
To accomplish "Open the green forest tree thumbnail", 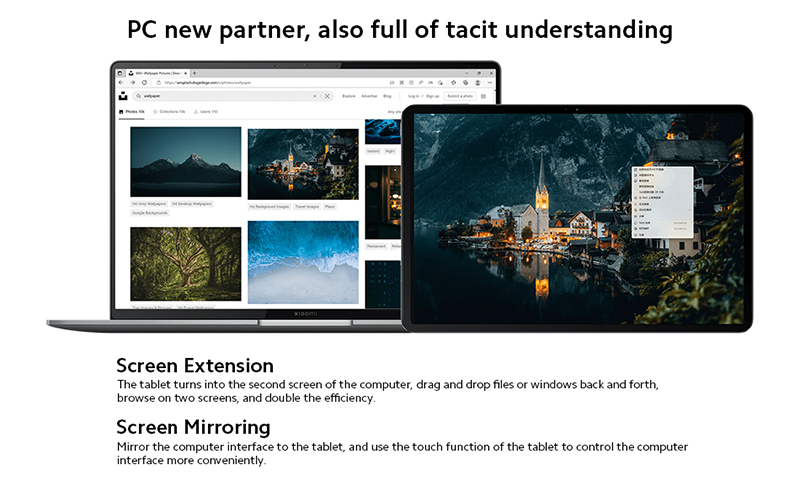I will tap(186, 264).
